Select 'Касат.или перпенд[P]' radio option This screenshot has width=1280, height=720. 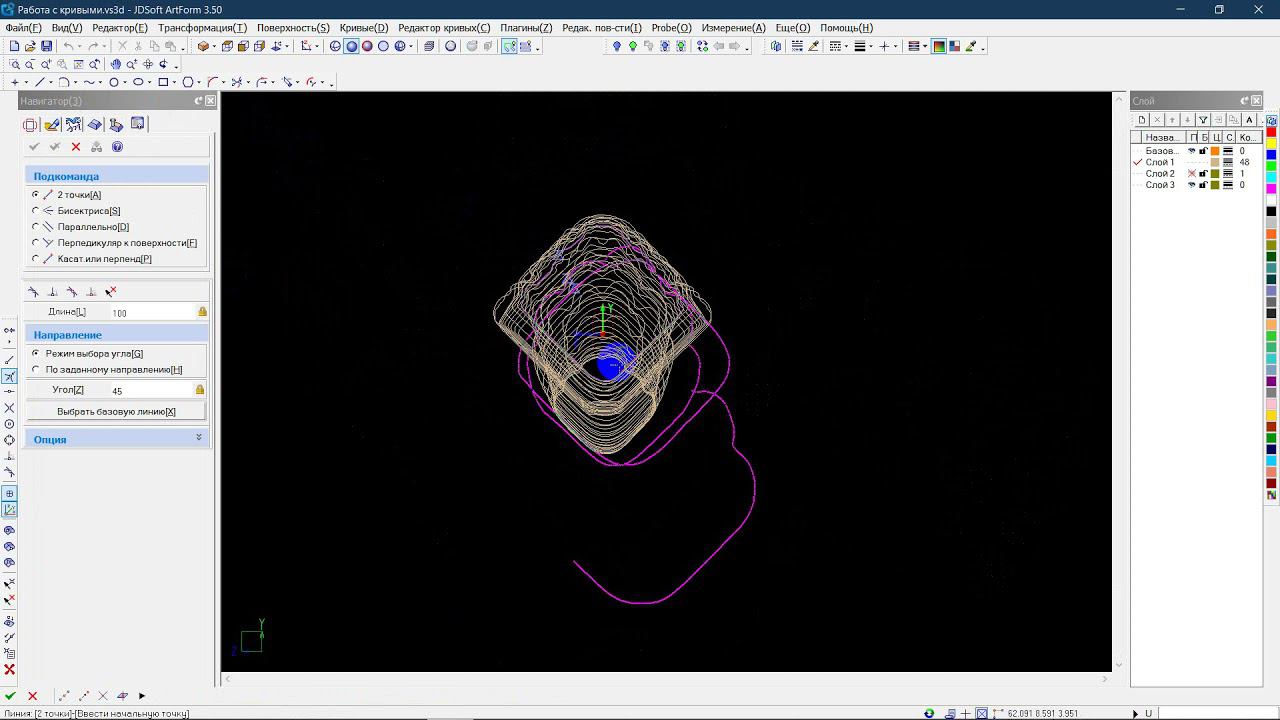36,259
